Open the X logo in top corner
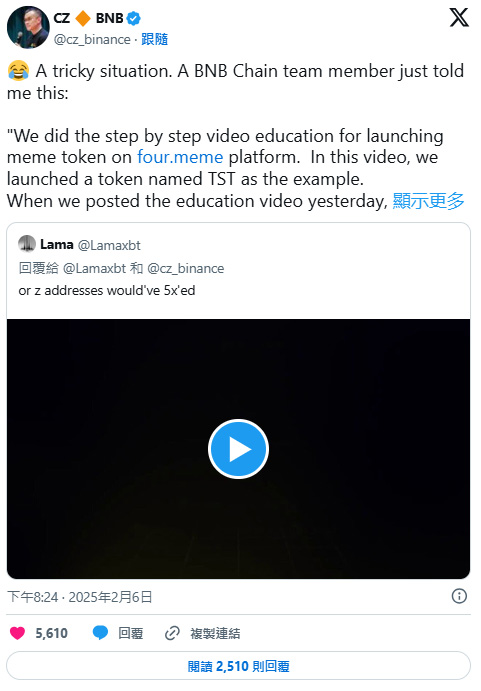The width and height of the screenshot is (481, 691). [x=459, y=17]
